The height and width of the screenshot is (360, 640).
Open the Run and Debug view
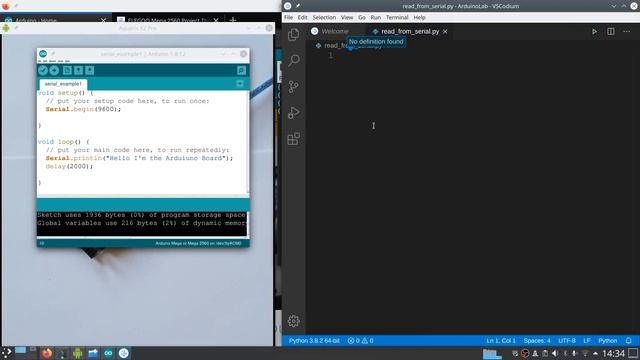click(293, 113)
